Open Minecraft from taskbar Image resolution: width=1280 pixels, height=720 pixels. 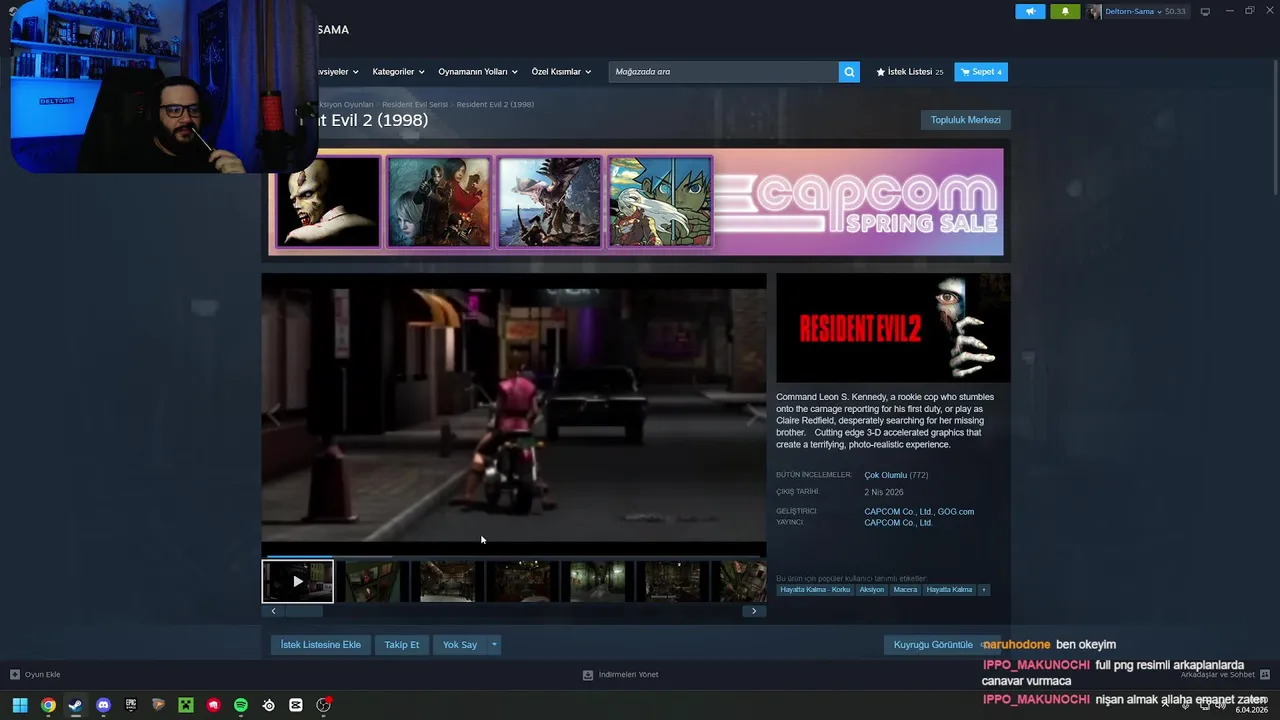click(186, 705)
